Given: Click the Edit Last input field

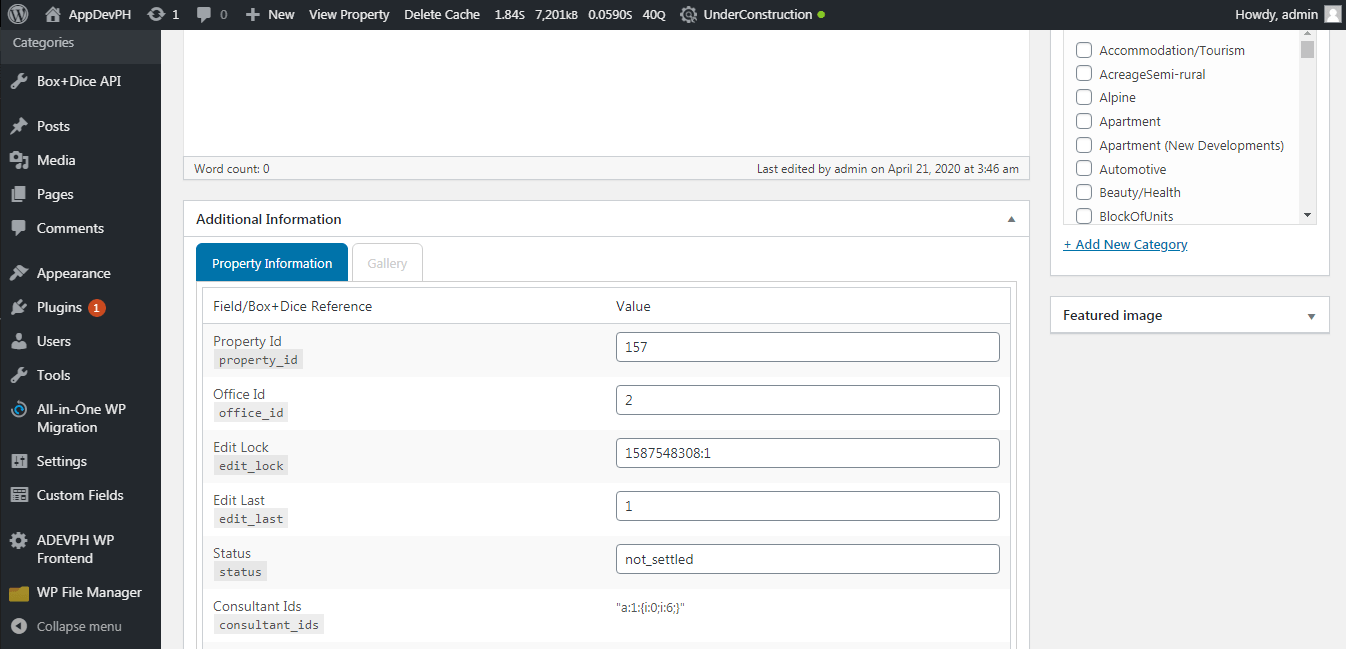Looking at the screenshot, I should [808, 506].
